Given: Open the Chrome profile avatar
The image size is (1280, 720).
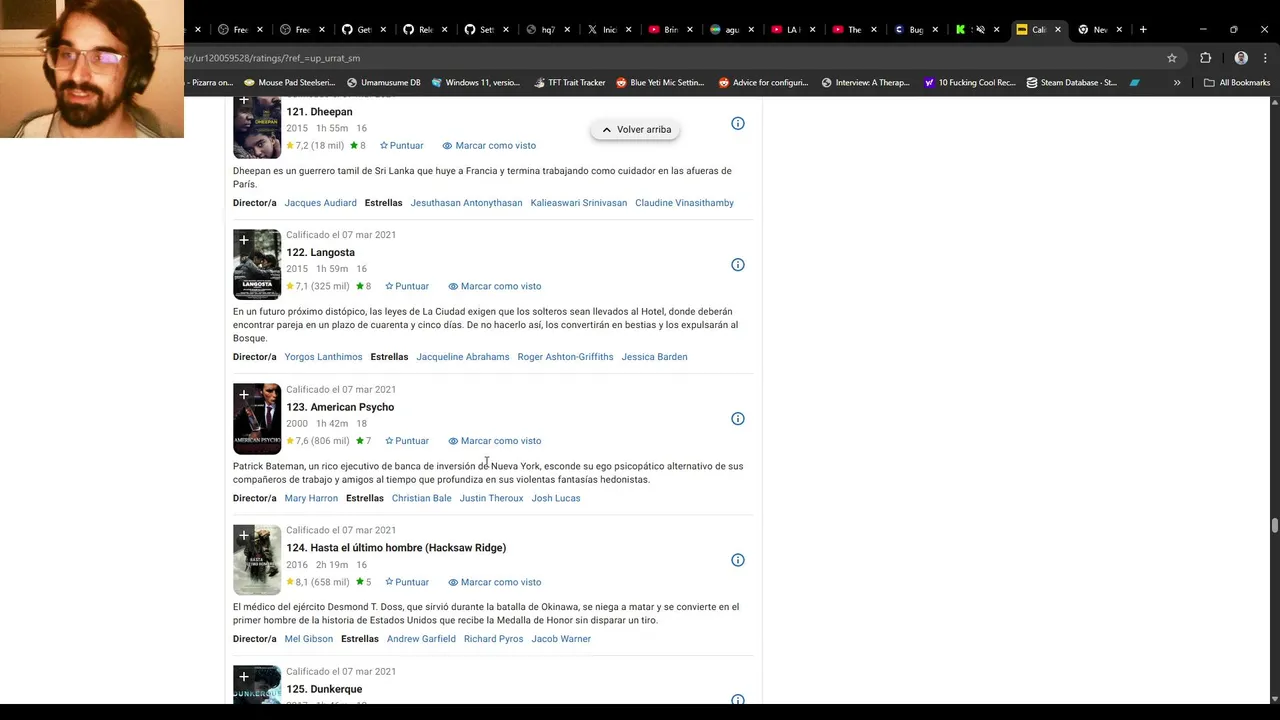Looking at the screenshot, I should tap(1241, 58).
